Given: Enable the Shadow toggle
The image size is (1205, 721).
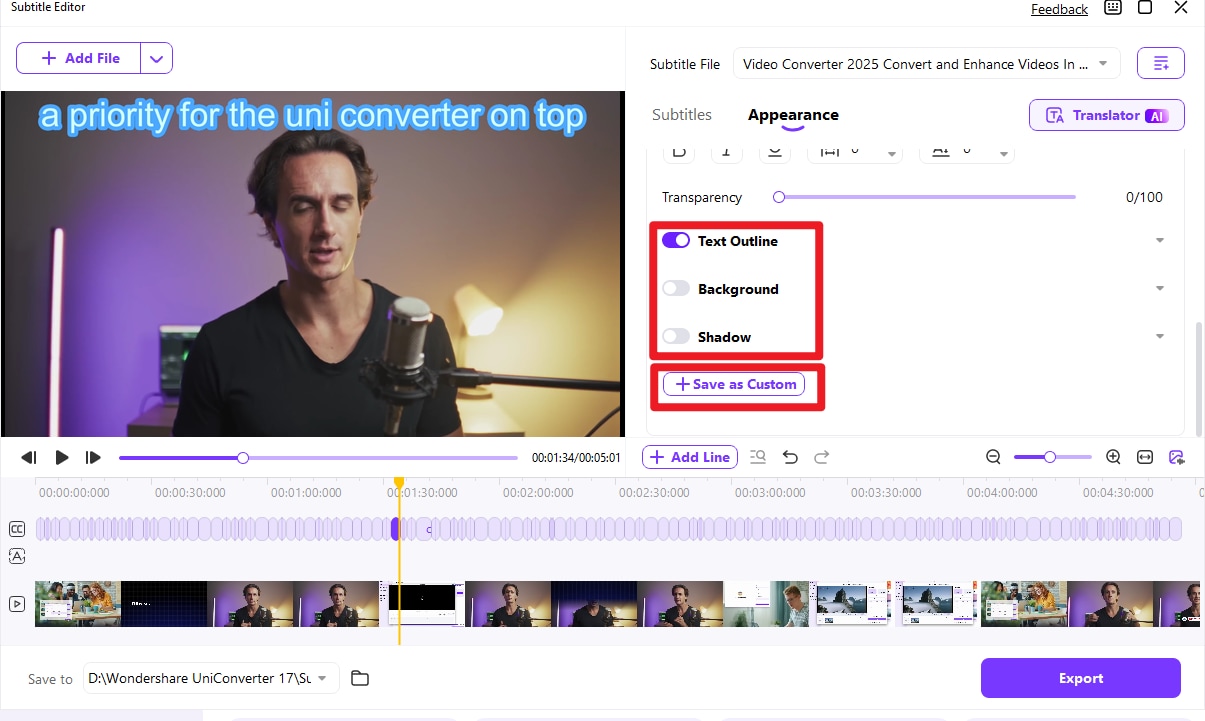Looking at the screenshot, I should [x=676, y=336].
